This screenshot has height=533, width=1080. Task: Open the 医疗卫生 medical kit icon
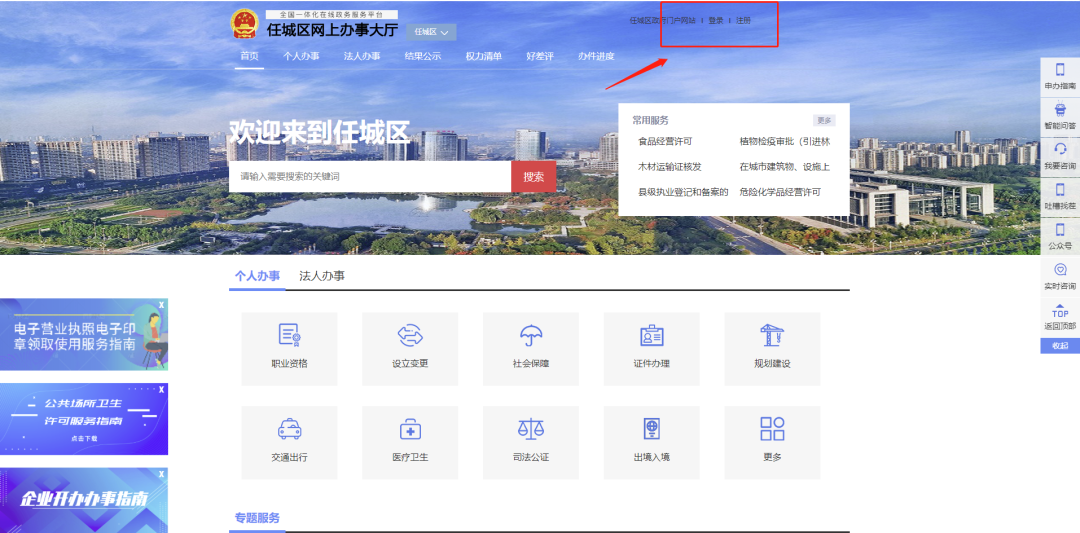[x=410, y=429]
